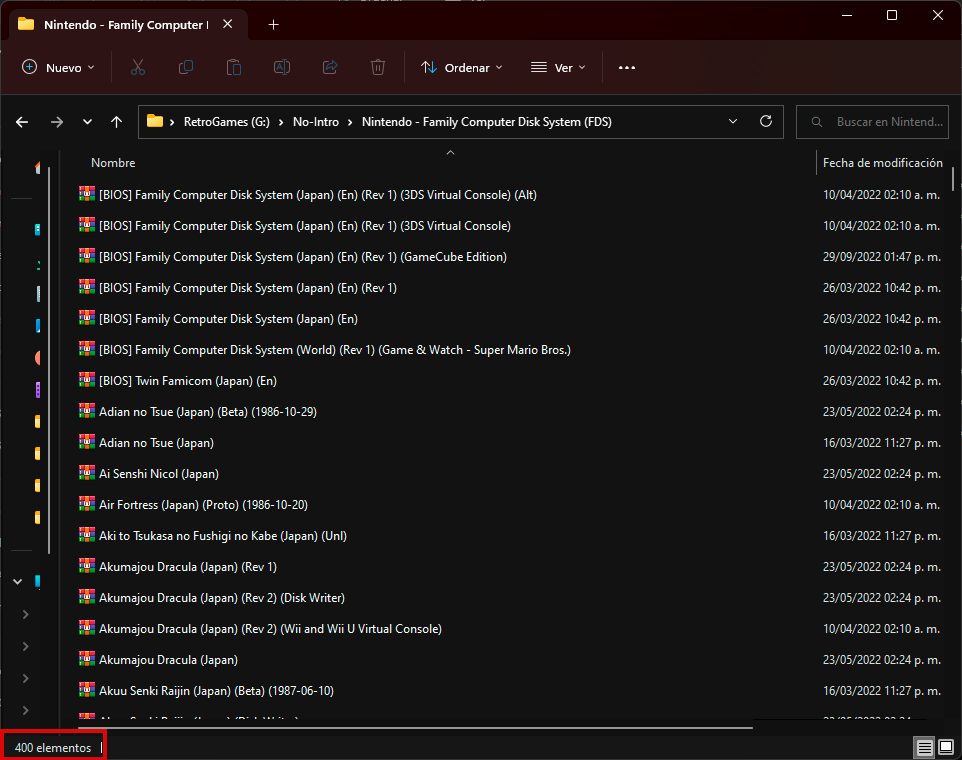This screenshot has height=760, width=962.
Task: Expand the address bar history dropdown
Action: coord(733,121)
